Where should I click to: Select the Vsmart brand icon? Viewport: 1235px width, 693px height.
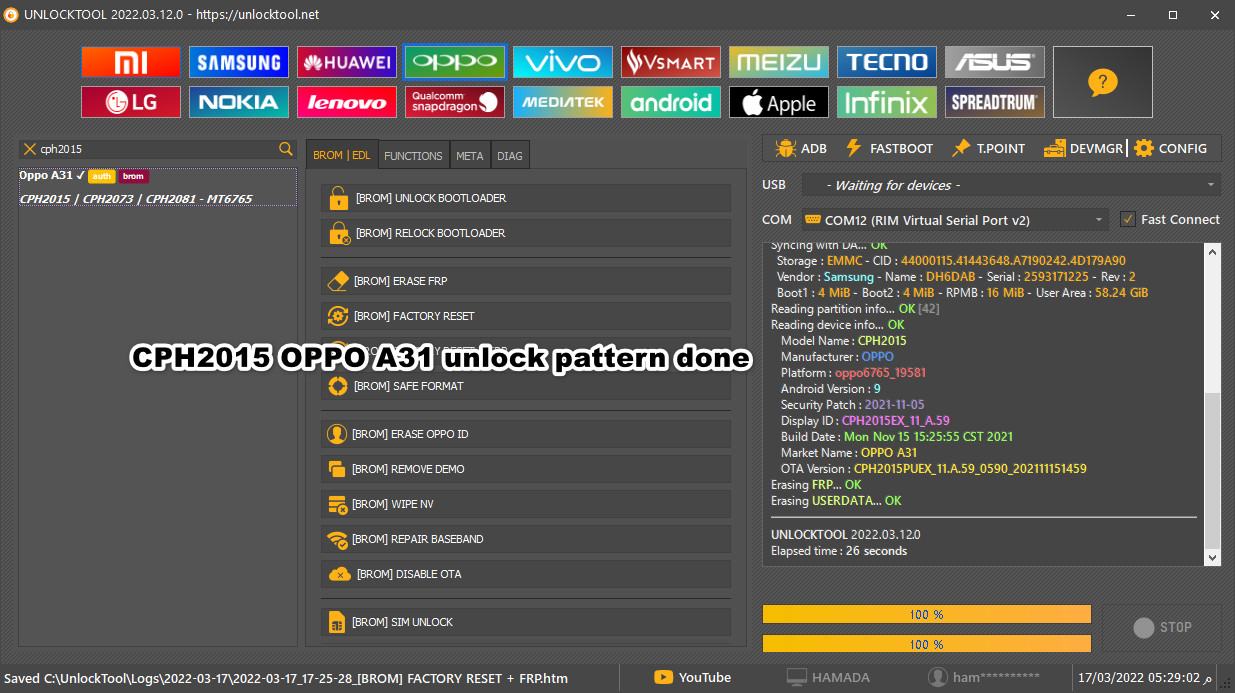point(671,62)
